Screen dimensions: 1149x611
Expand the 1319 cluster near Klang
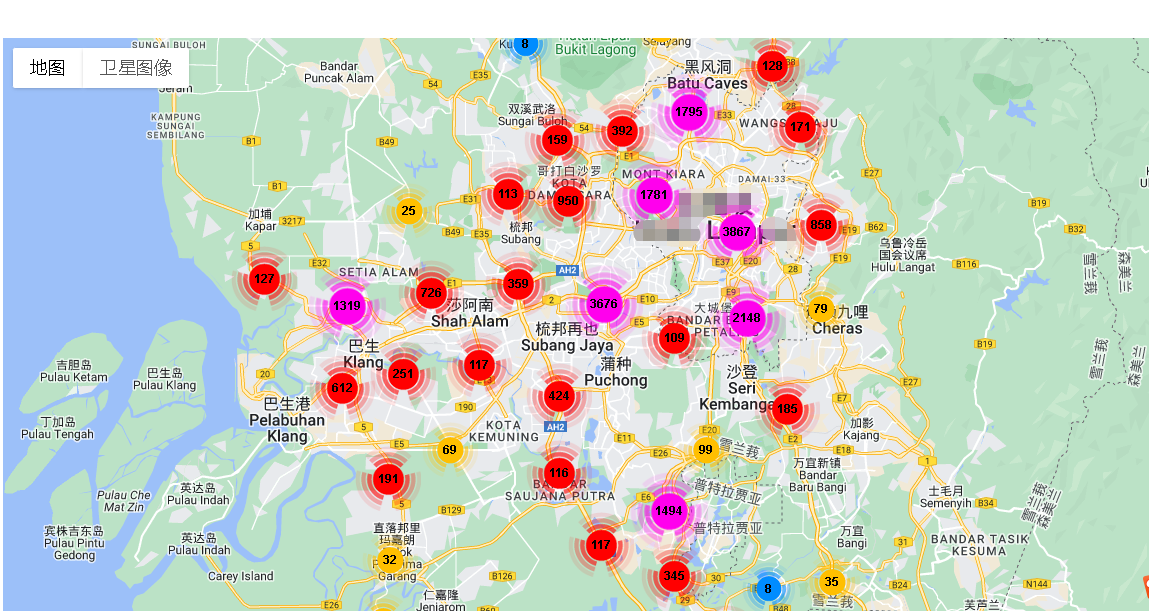tap(346, 306)
